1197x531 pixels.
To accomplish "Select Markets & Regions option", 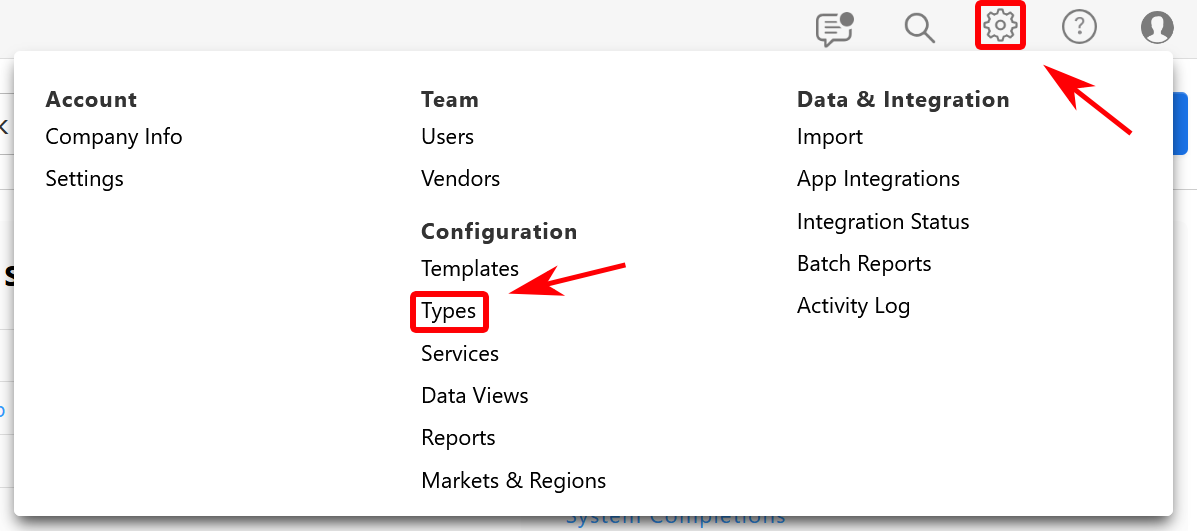I will point(514,481).
